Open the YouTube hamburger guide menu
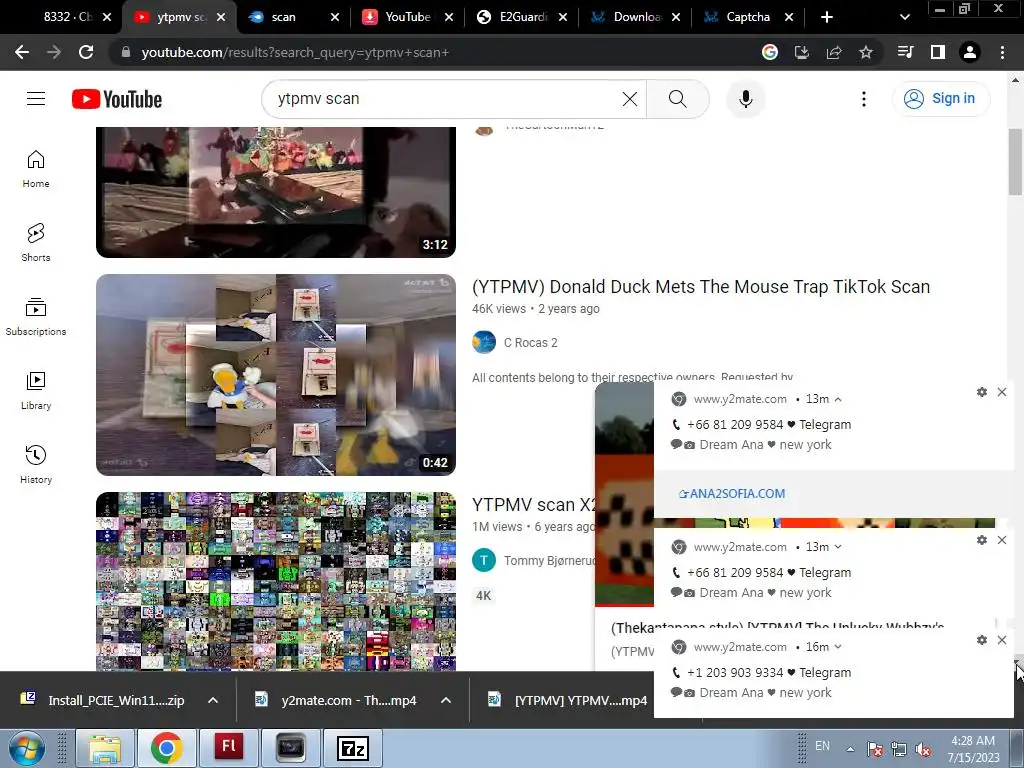 [x=36, y=99]
